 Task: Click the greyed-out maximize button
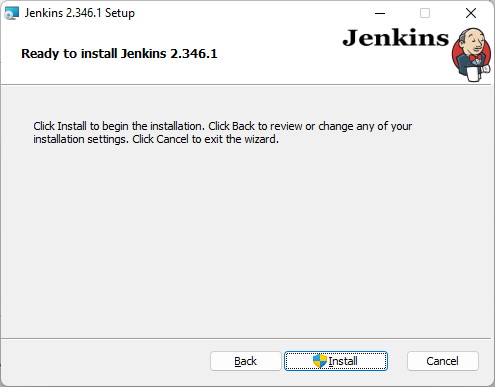tap(425, 13)
